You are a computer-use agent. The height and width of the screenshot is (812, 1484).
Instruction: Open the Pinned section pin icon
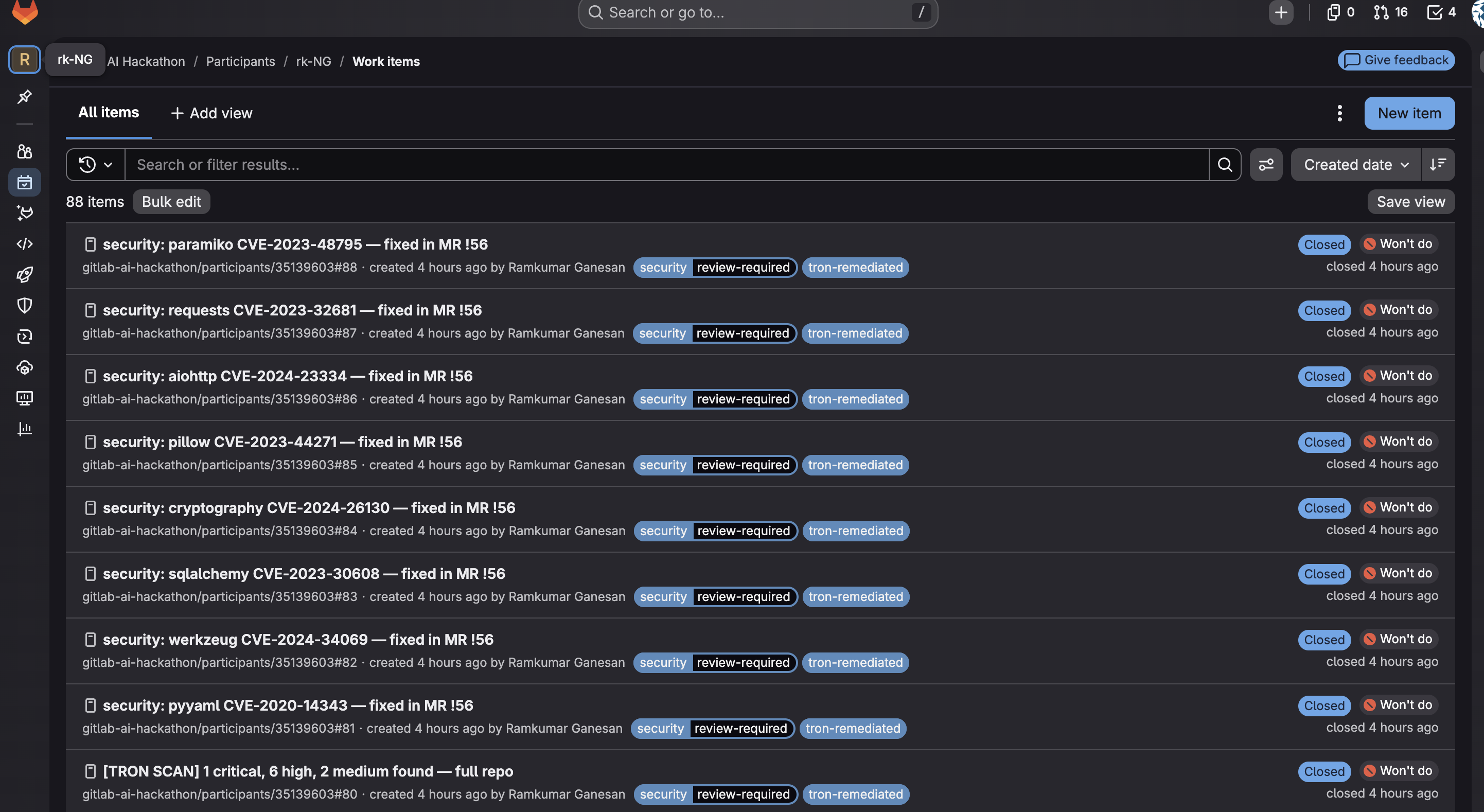24,97
